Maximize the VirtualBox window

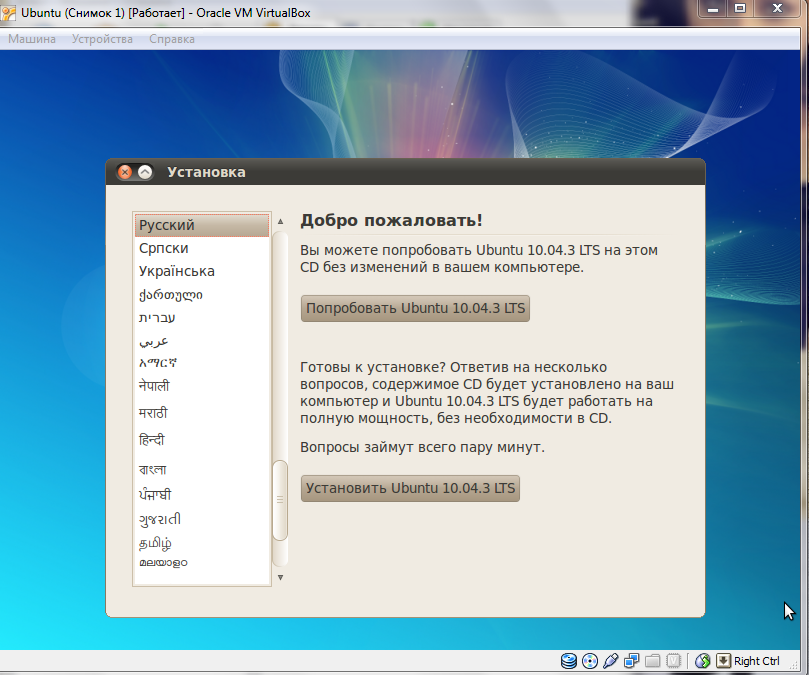tap(740, 9)
